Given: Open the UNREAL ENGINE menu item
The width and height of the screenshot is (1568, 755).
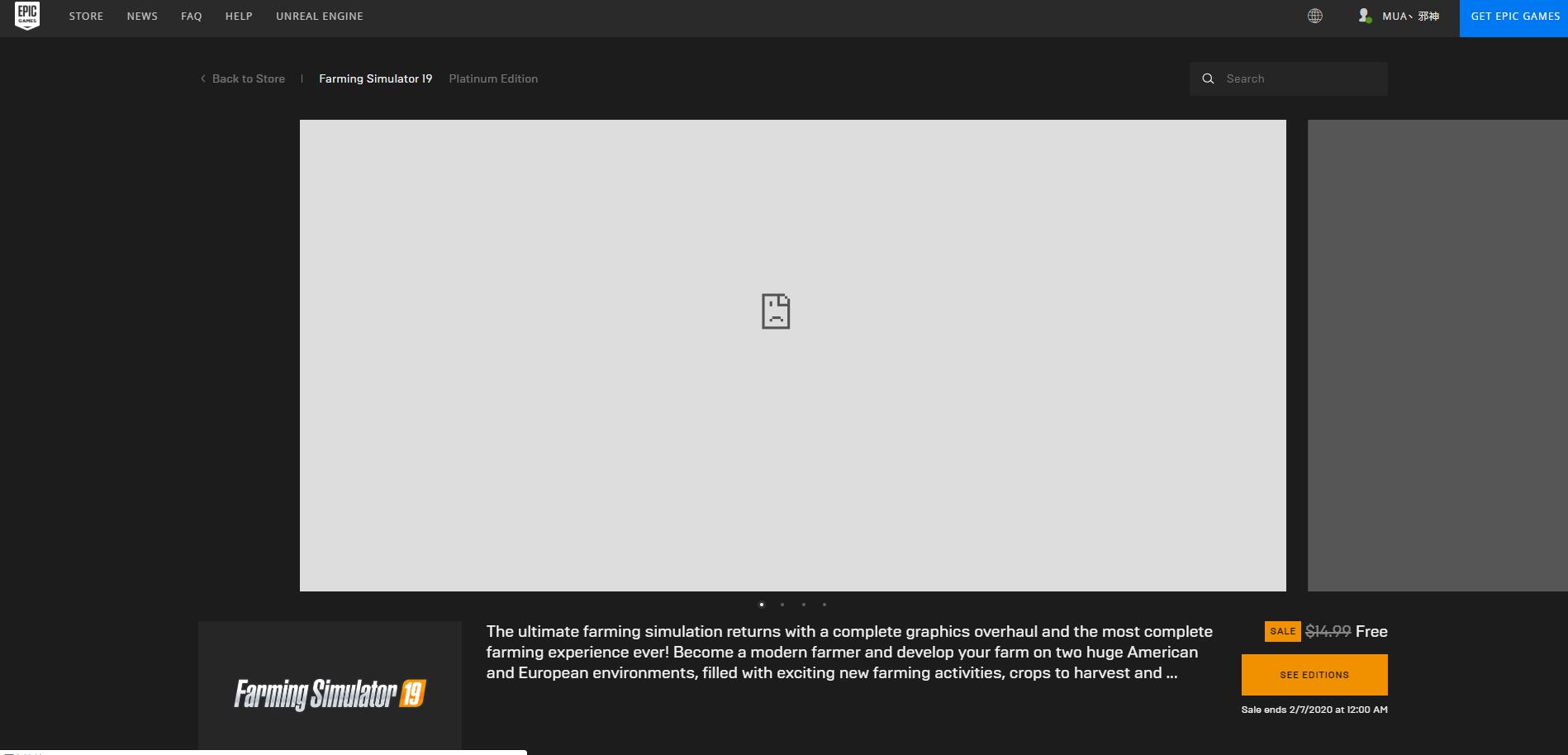Looking at the screenshot, I should pos(320,16).
